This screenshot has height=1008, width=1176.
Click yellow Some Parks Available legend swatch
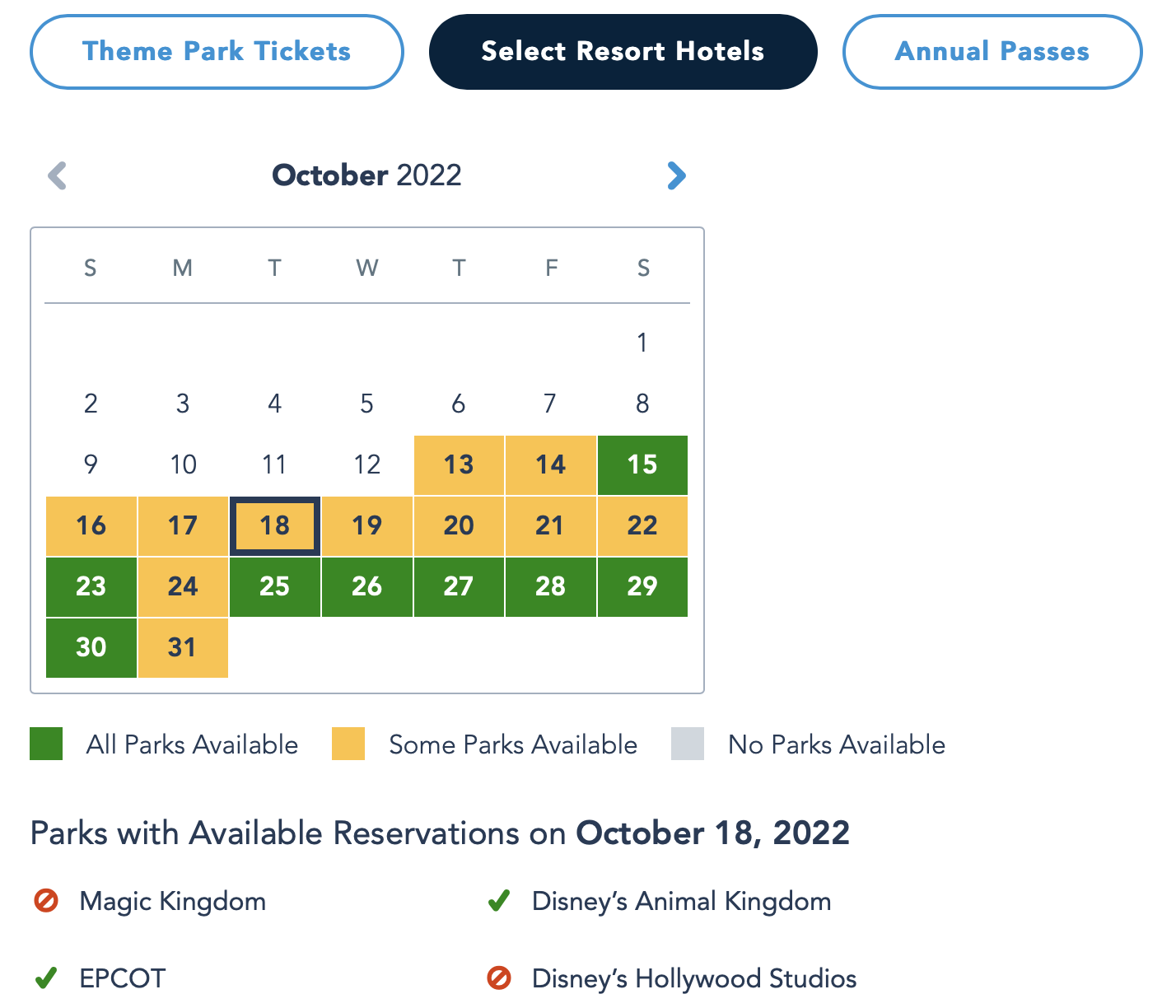coord(348,744)
